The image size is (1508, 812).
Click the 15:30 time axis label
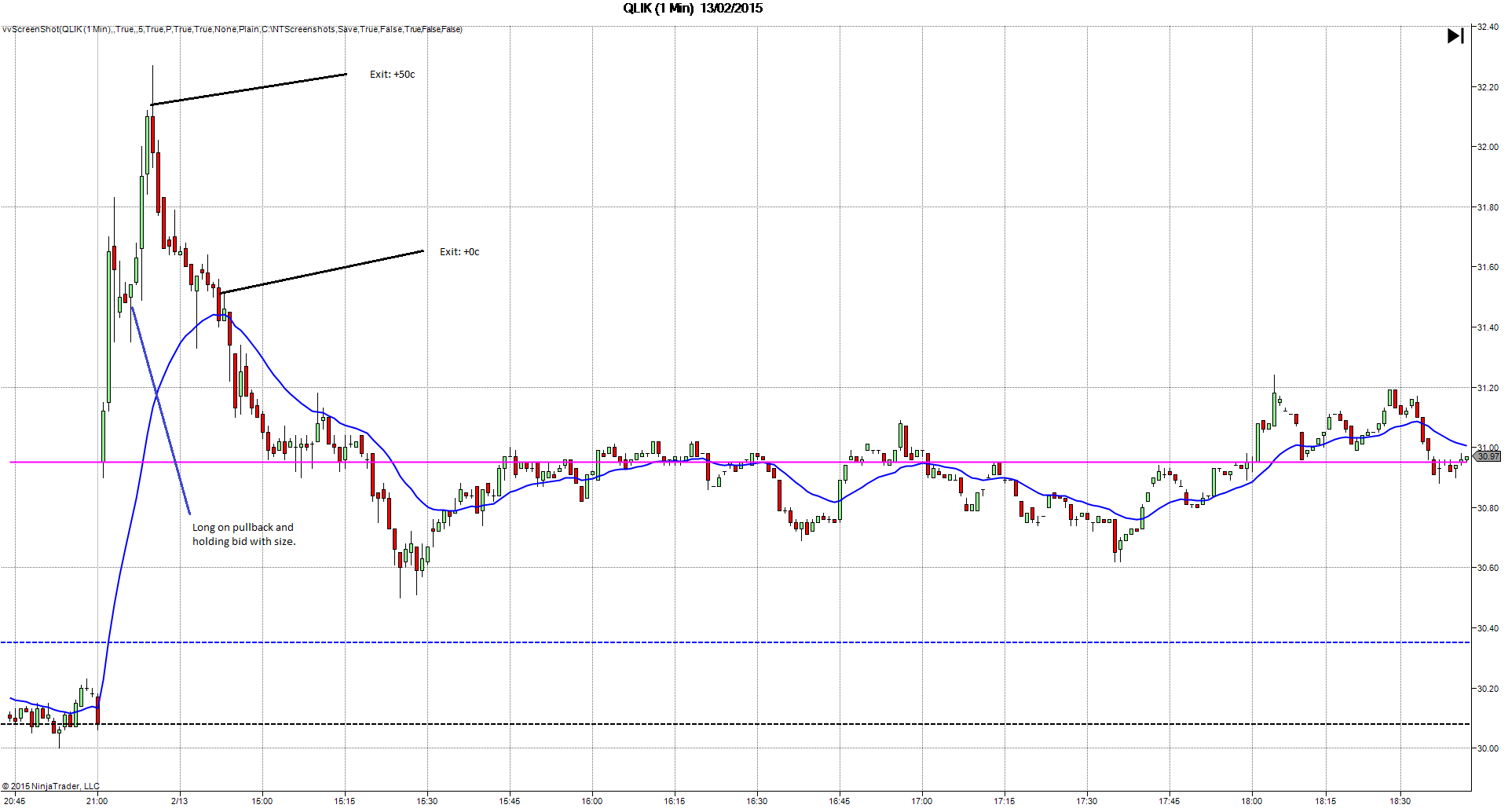tap(427, 801)
